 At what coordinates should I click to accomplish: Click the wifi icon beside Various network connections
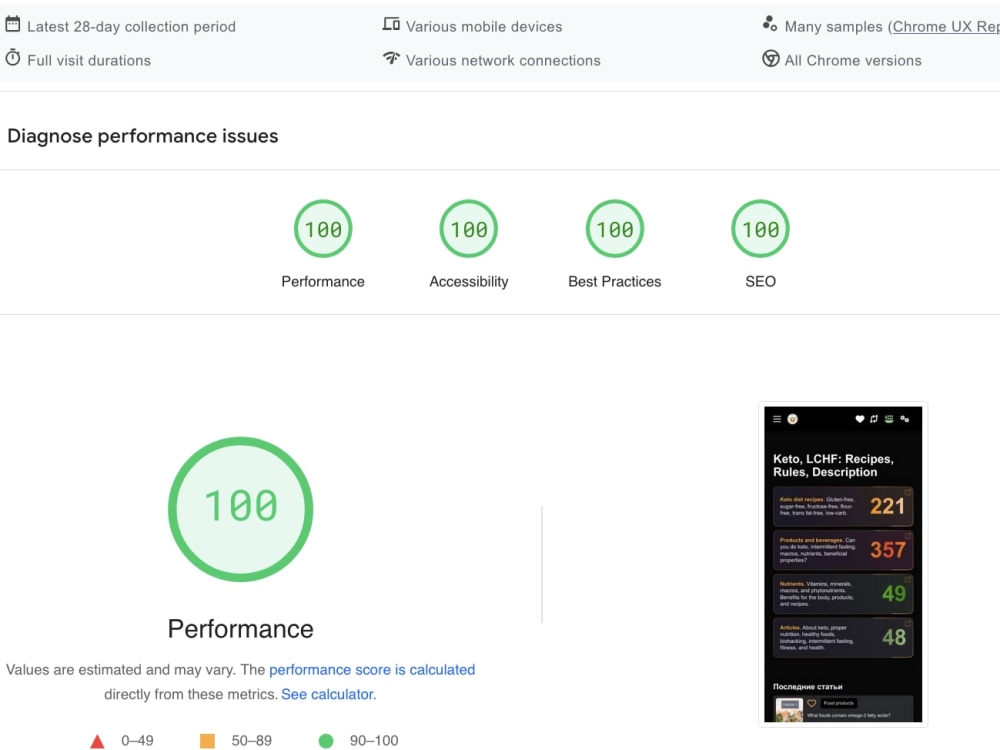[391, 58]
